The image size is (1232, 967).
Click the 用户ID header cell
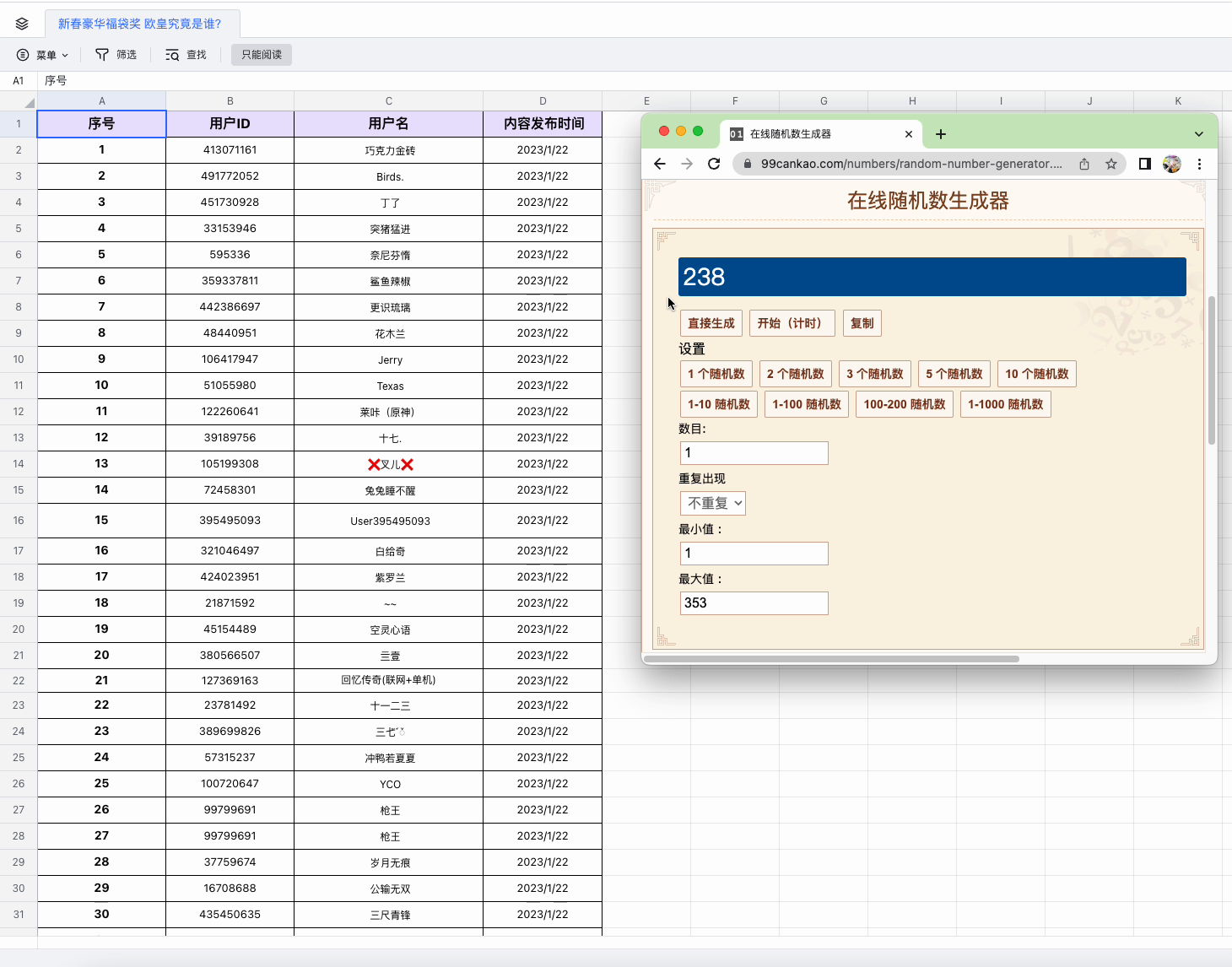click(230, 124)
